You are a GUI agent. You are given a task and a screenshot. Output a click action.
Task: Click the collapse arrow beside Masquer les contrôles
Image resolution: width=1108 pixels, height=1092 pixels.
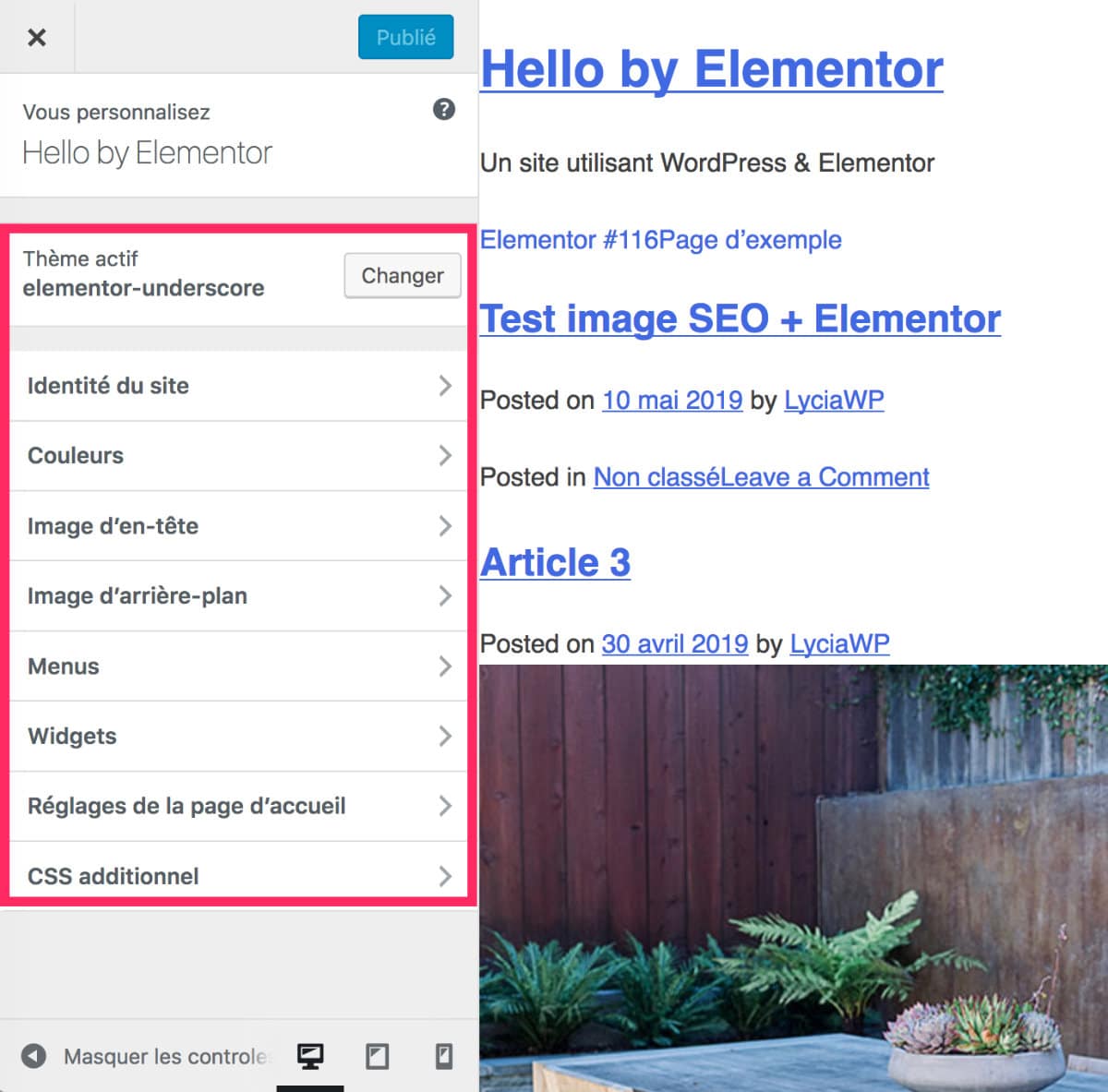[x=34, y=1056]
